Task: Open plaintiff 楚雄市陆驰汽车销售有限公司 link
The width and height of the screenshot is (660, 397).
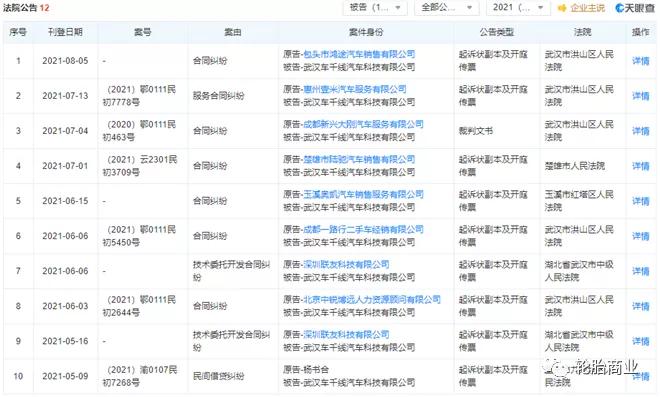Action: [x=359, y=159]
